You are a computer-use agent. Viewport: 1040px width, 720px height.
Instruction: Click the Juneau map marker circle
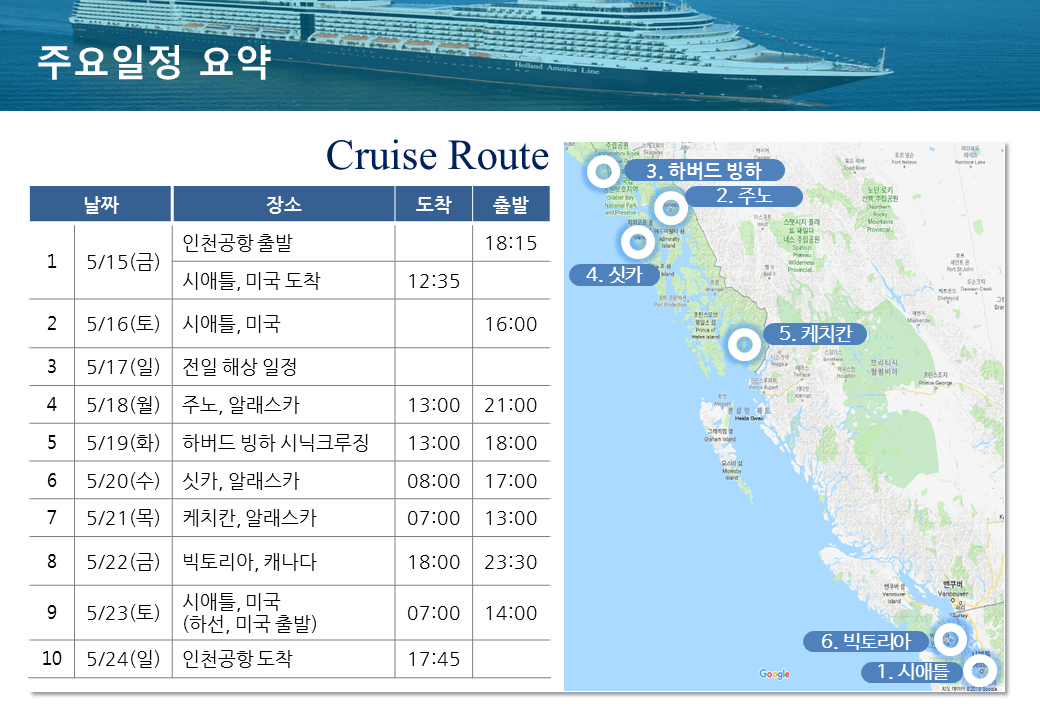(x=671, y=208)
